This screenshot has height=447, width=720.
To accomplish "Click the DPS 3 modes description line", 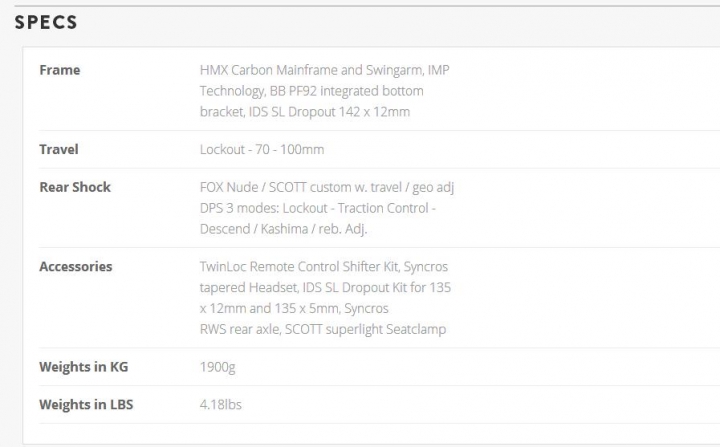I will point(318,208).
